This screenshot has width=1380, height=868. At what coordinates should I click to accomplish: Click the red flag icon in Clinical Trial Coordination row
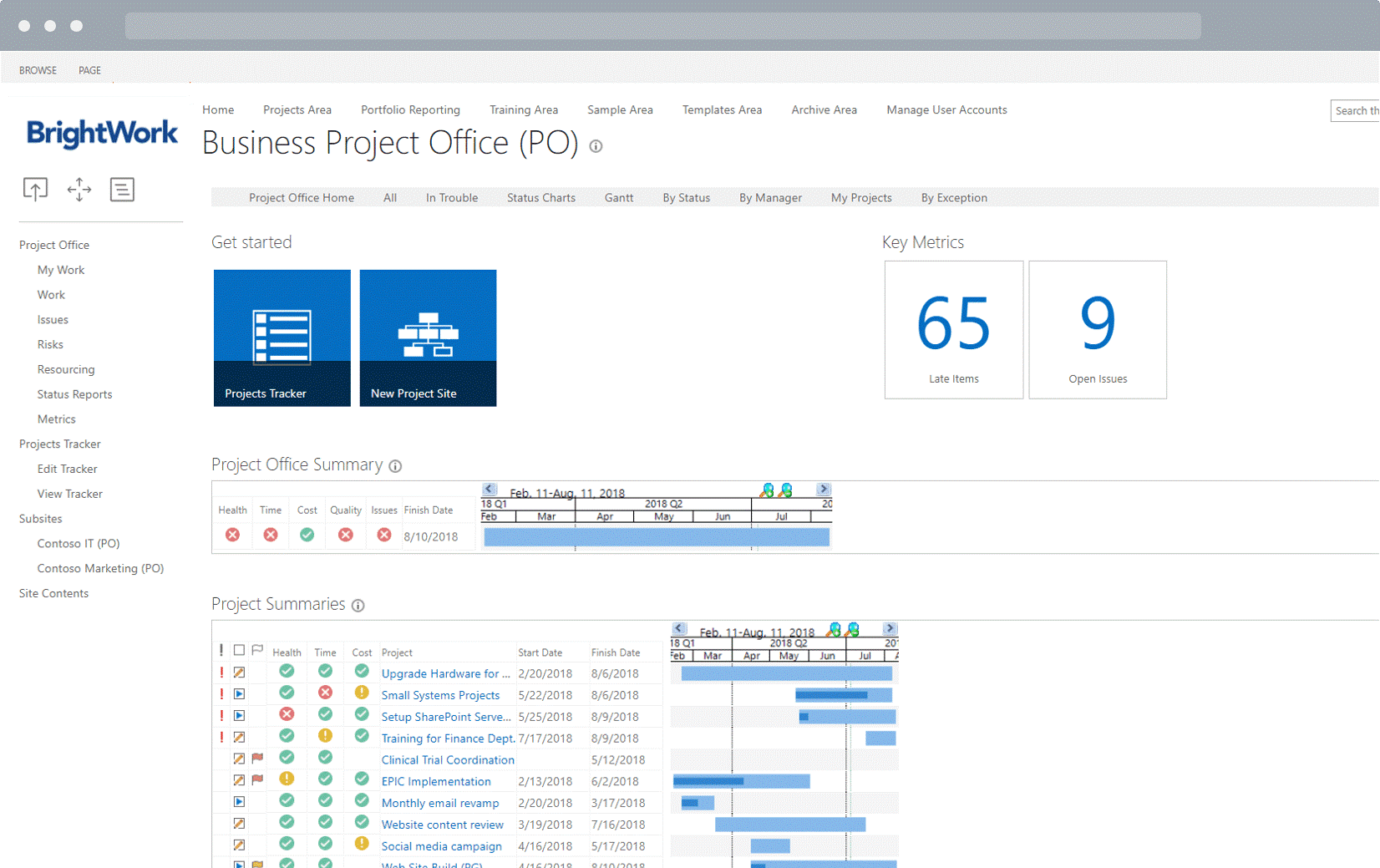[257, 759]
